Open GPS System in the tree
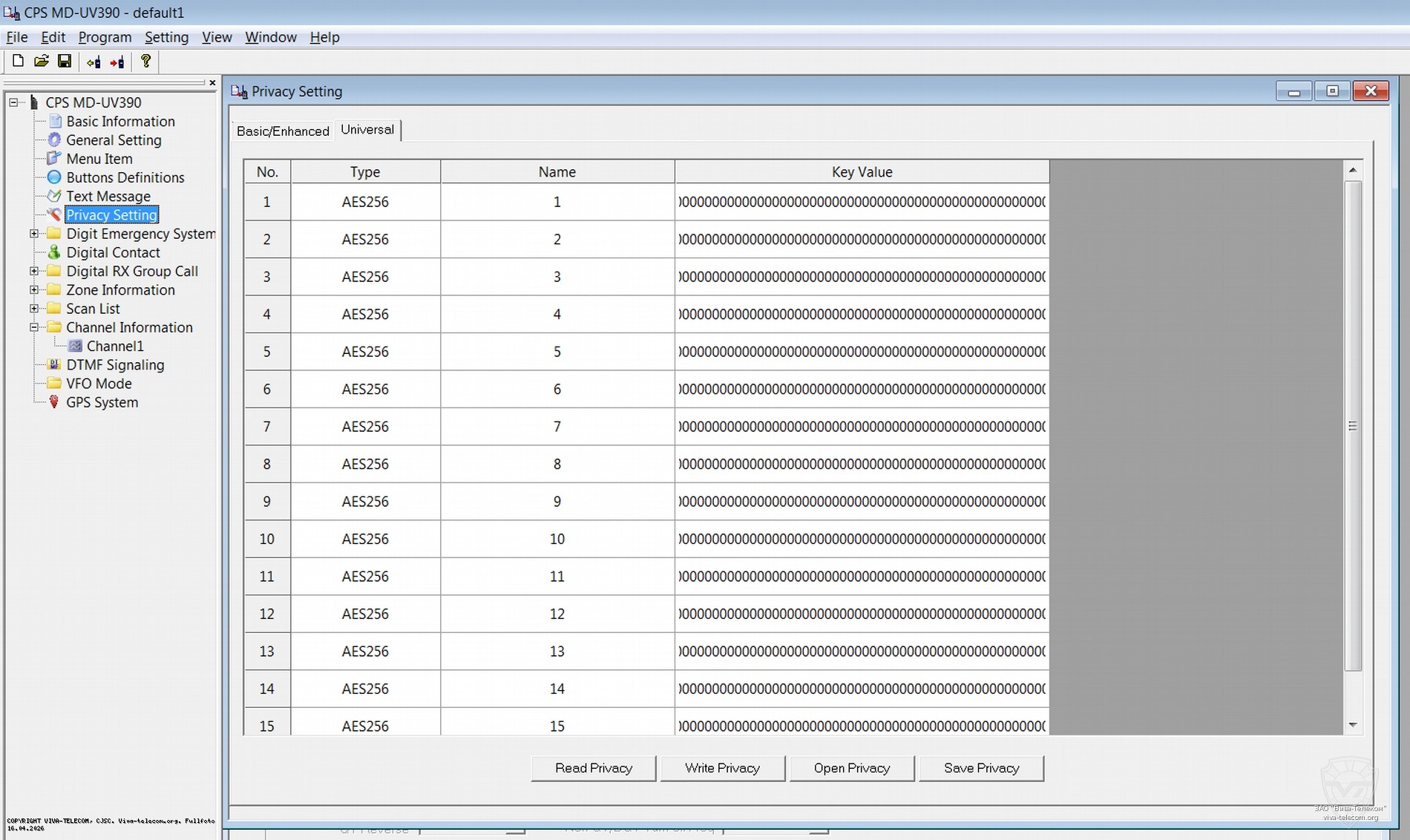Image resolution: width=1410 pixels, height=840 pixels. tap(102, 402)
